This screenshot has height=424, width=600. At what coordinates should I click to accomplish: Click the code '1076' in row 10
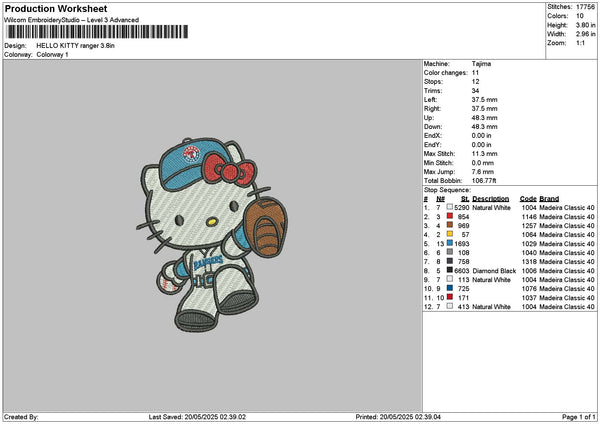point(529,289)
